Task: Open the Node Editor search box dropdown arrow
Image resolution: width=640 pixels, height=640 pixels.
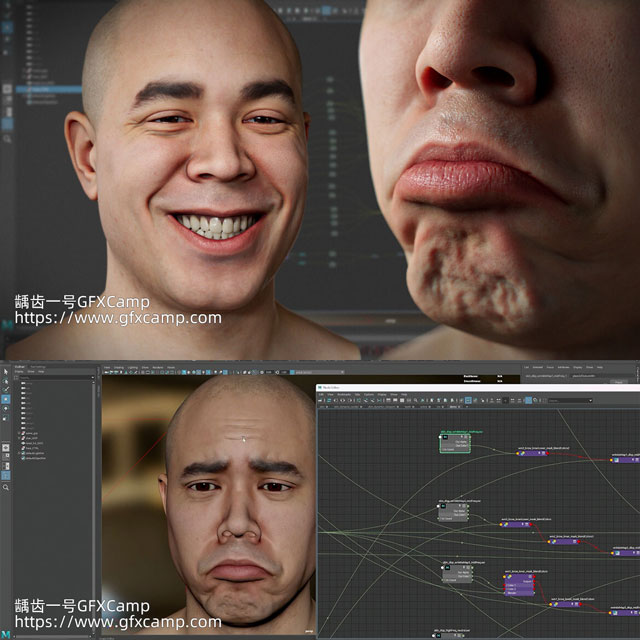Action: pos(591,400)
